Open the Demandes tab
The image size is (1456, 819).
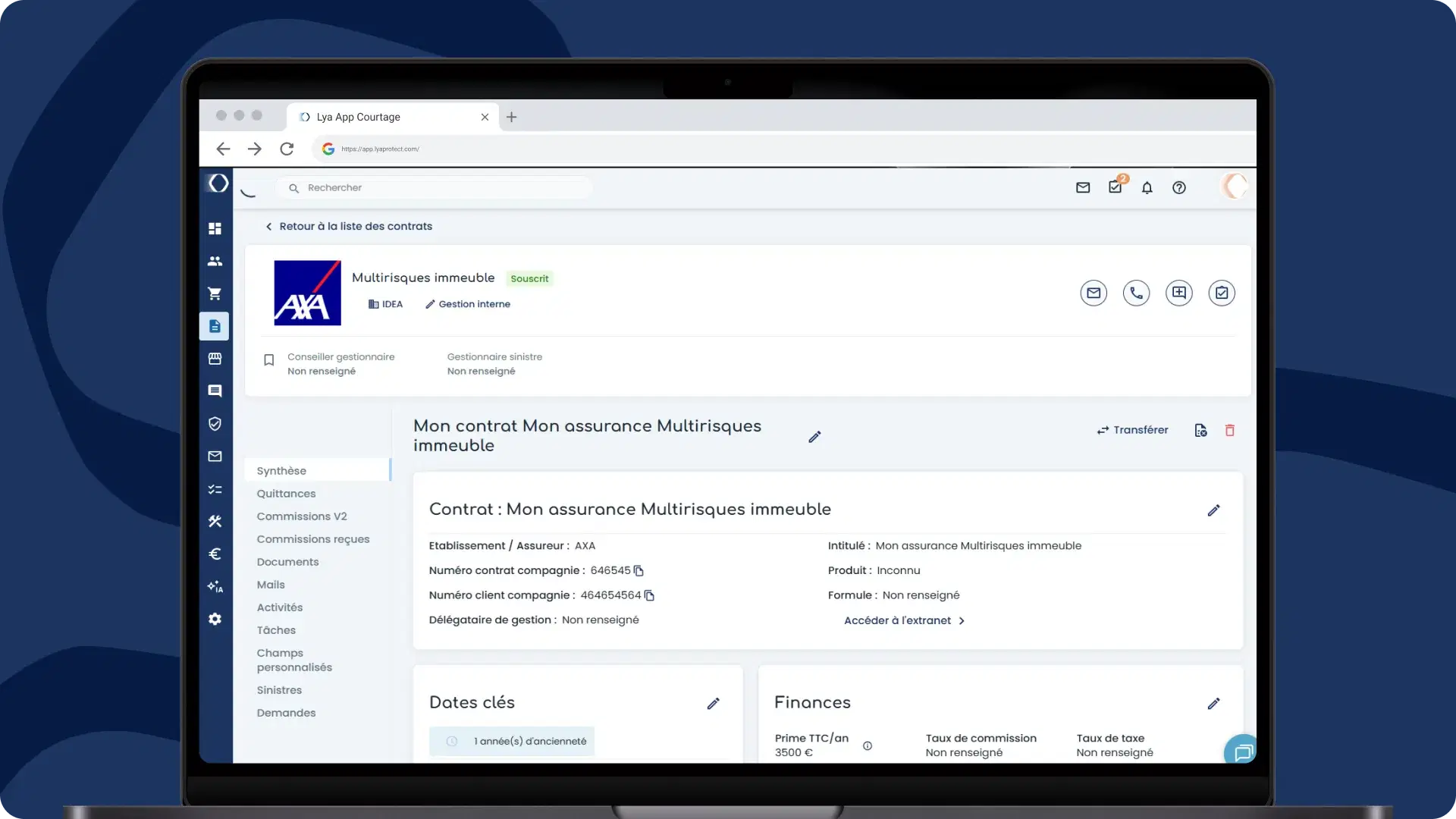point(286,713)
